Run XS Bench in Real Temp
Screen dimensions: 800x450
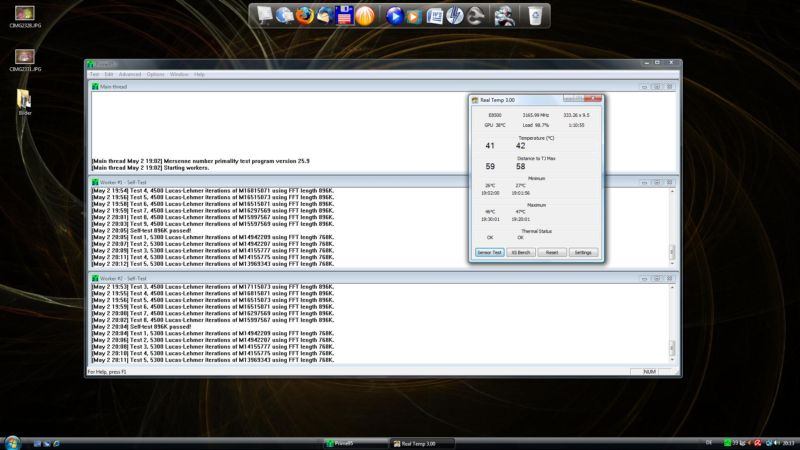[x=520, y=253]
